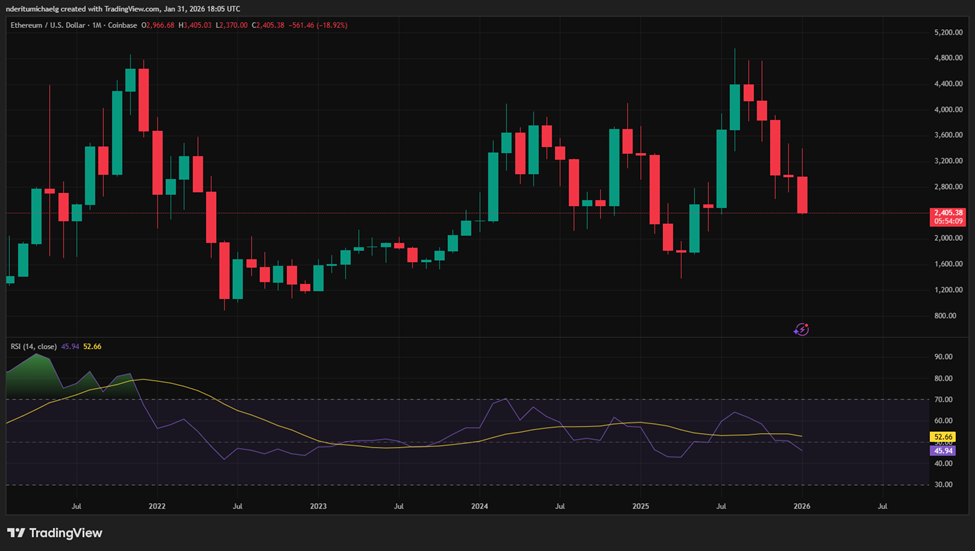Click the red current price tag 2,405.38
The image size is (975, 551).
tap(946, 213)
